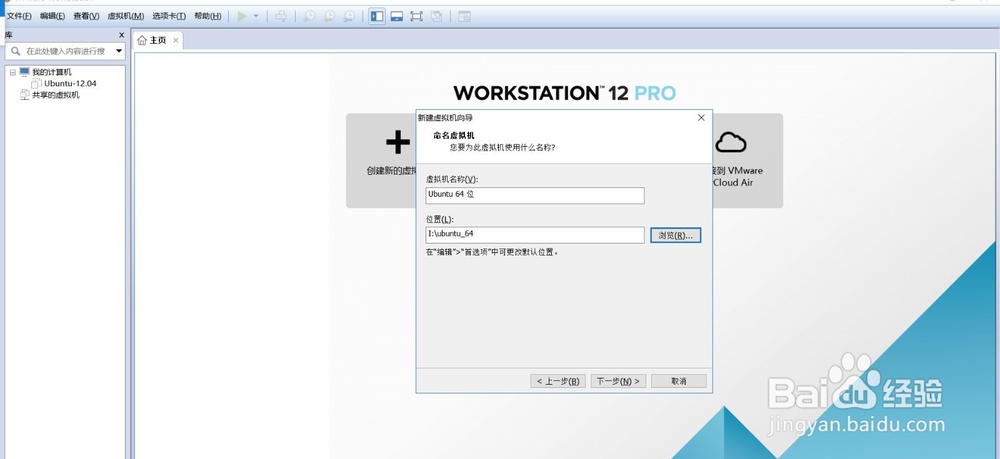Image resolution: width=1000 pixels, height=459 pixels.
Task: Focus the library search input field
Action: (x=66, y=51)
